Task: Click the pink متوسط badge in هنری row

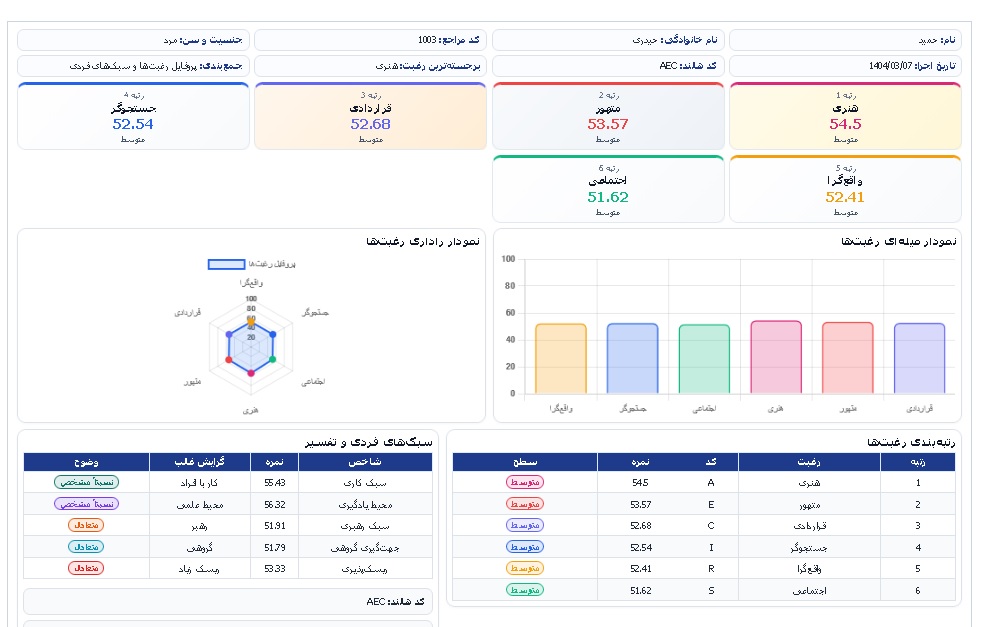Action: (525, 482)
